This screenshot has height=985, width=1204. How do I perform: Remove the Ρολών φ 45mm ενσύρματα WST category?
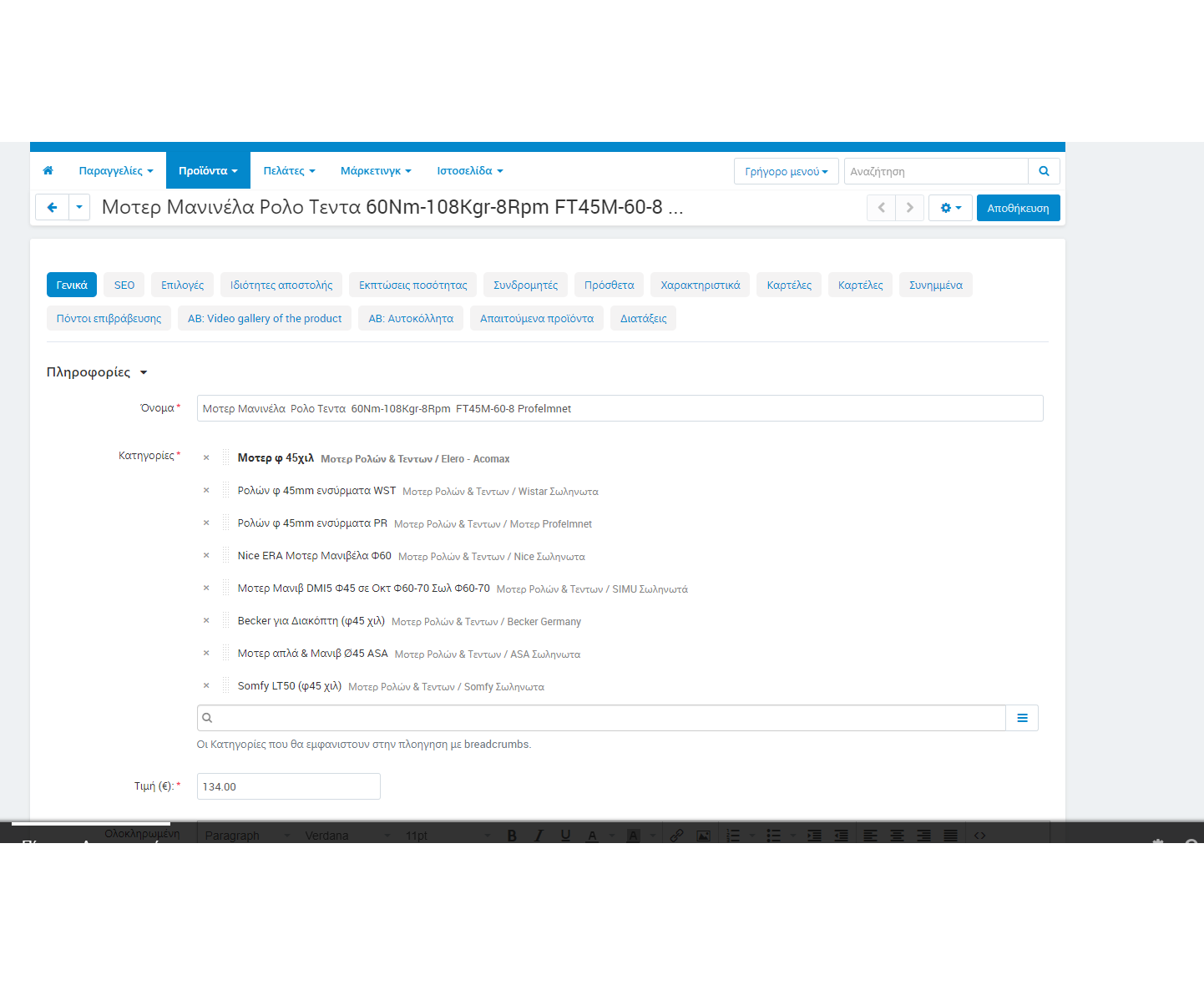pyautogui.click(x=206, y=491)
